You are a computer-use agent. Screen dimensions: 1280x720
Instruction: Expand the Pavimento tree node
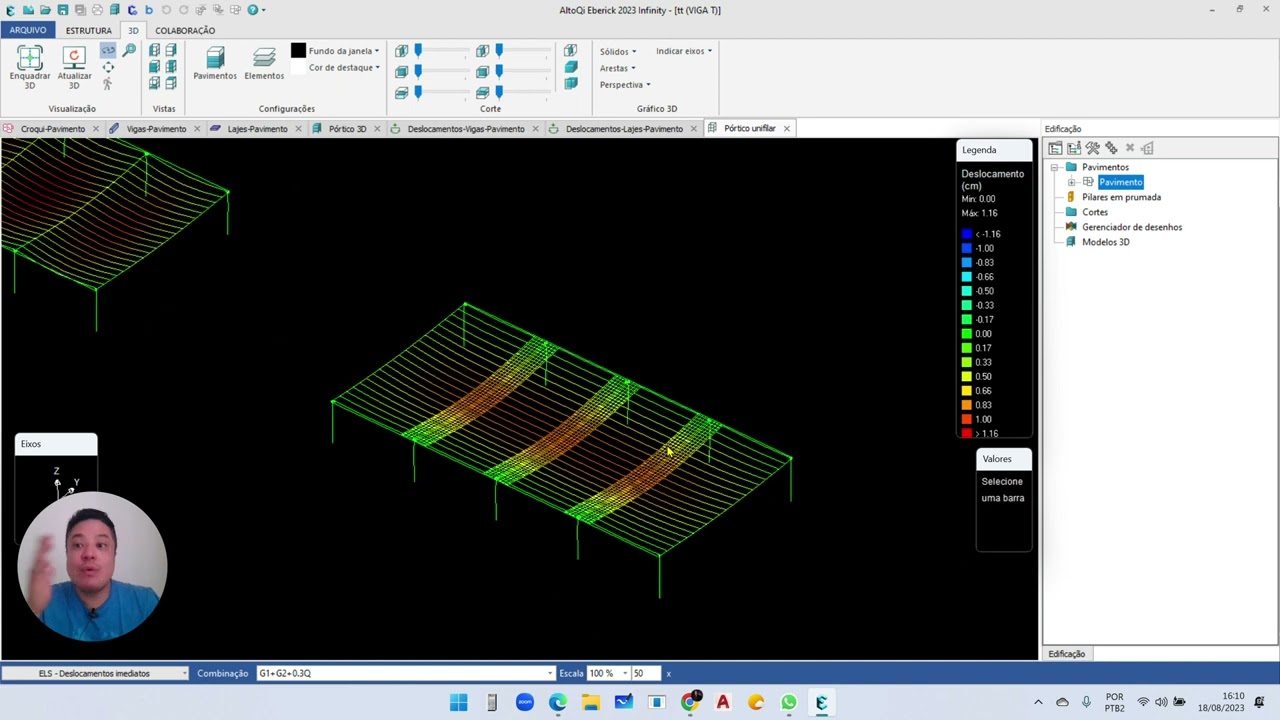click(1071, 182)
